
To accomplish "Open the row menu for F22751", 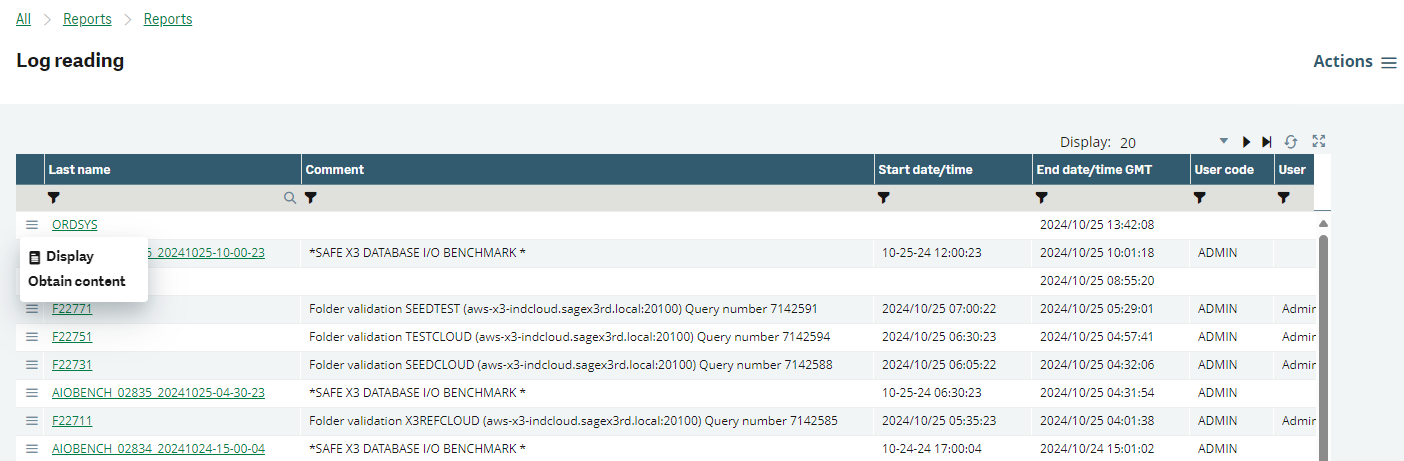I will (32, 337).
